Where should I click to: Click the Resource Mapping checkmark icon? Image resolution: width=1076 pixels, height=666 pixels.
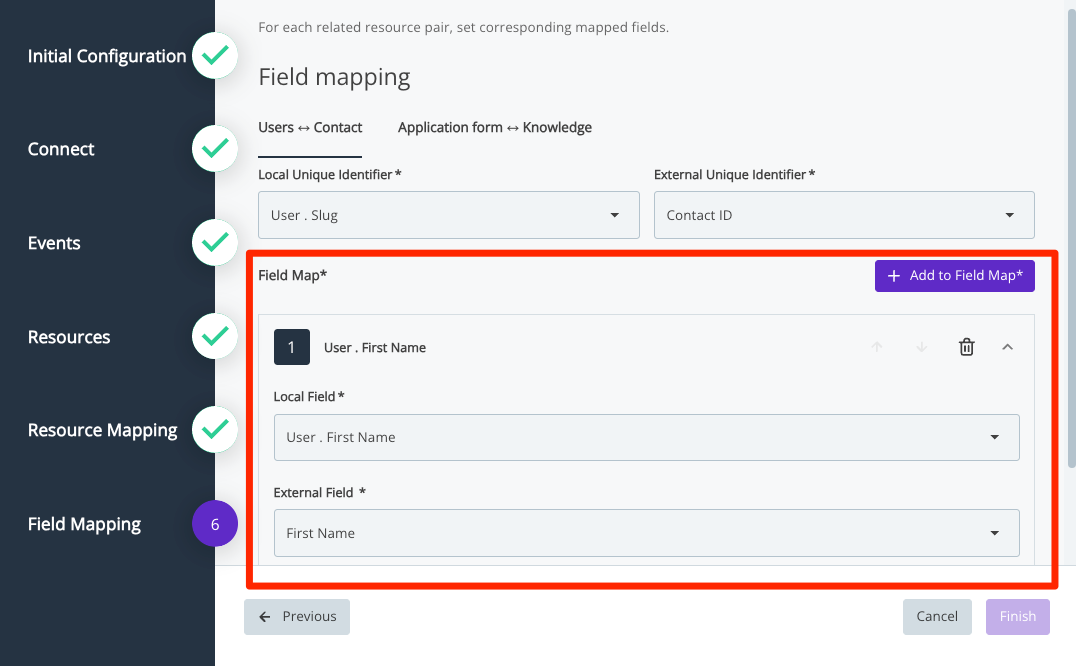tap(214, 430)
